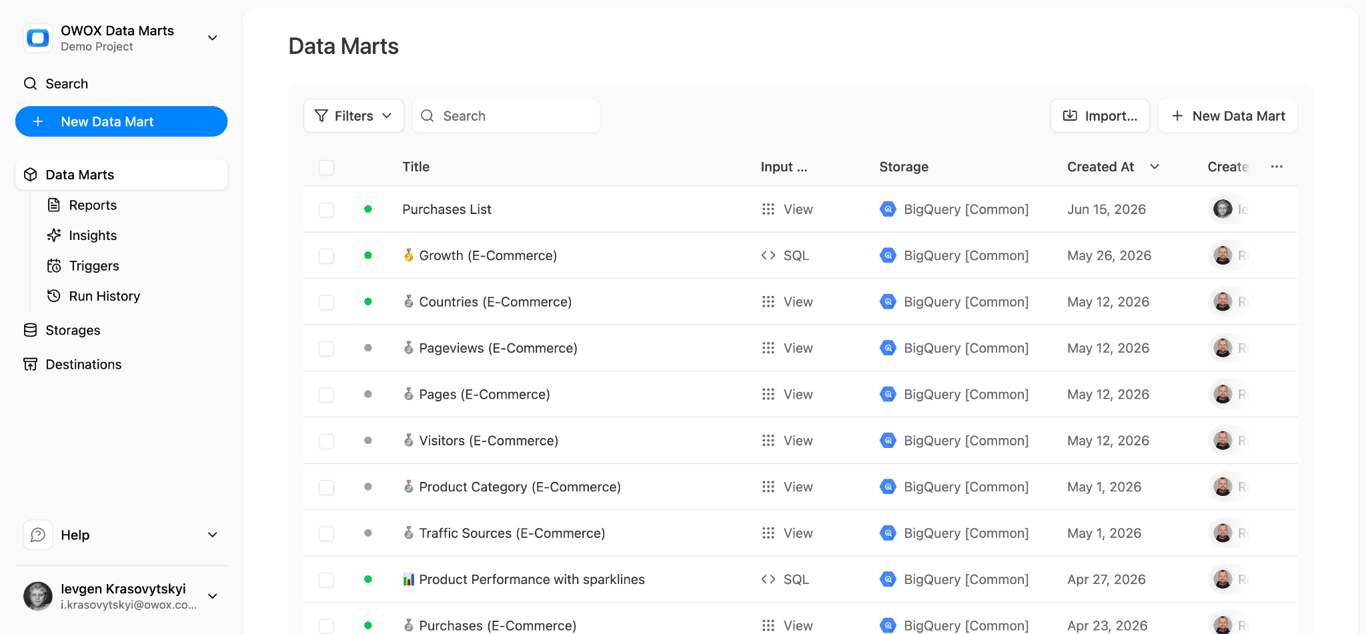Click the May 26, 2026 date cell
Screen dimensions: 1366x634
pyautogui.click(x=1108, y=255)
